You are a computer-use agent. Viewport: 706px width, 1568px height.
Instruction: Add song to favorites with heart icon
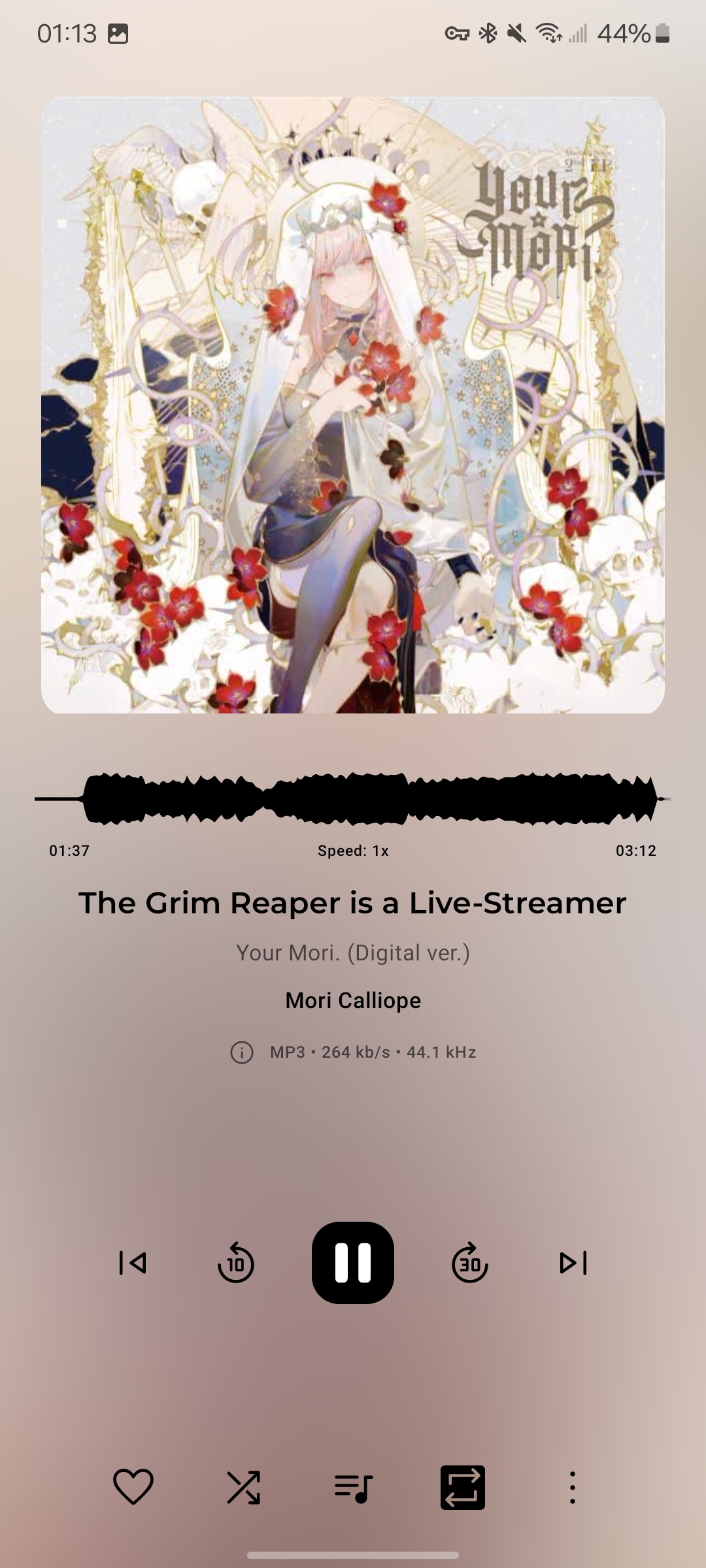[x=133, y=1488]
